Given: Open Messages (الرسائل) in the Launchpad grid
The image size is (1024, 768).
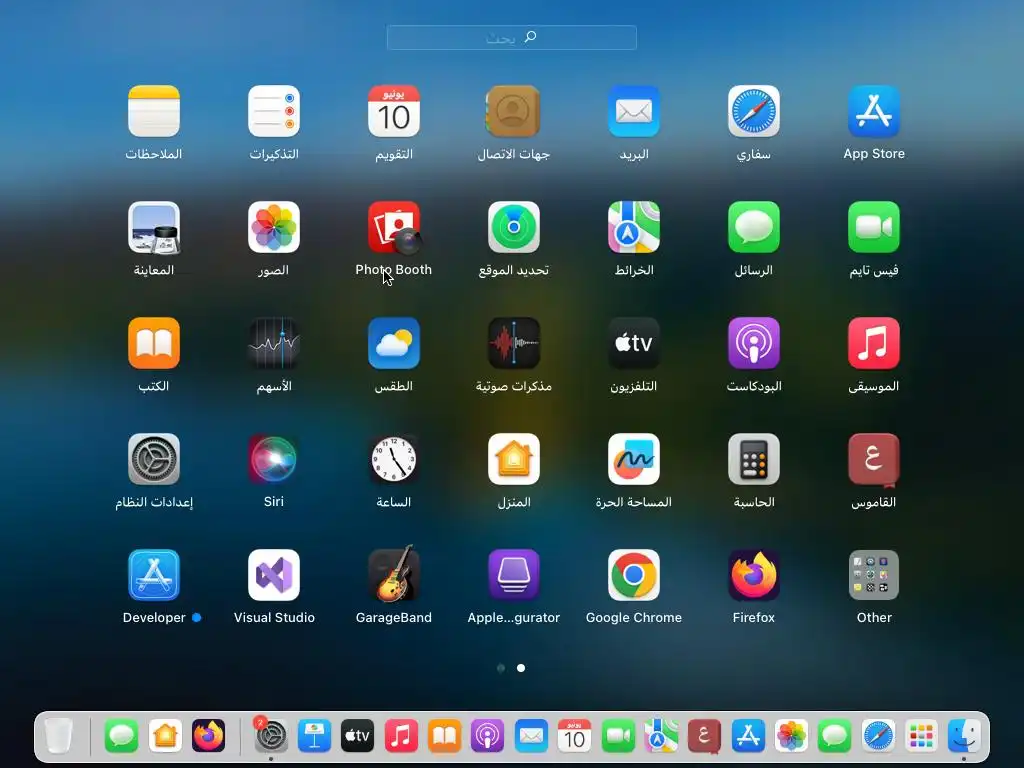Looking at the screenshot, I should 754,227.
